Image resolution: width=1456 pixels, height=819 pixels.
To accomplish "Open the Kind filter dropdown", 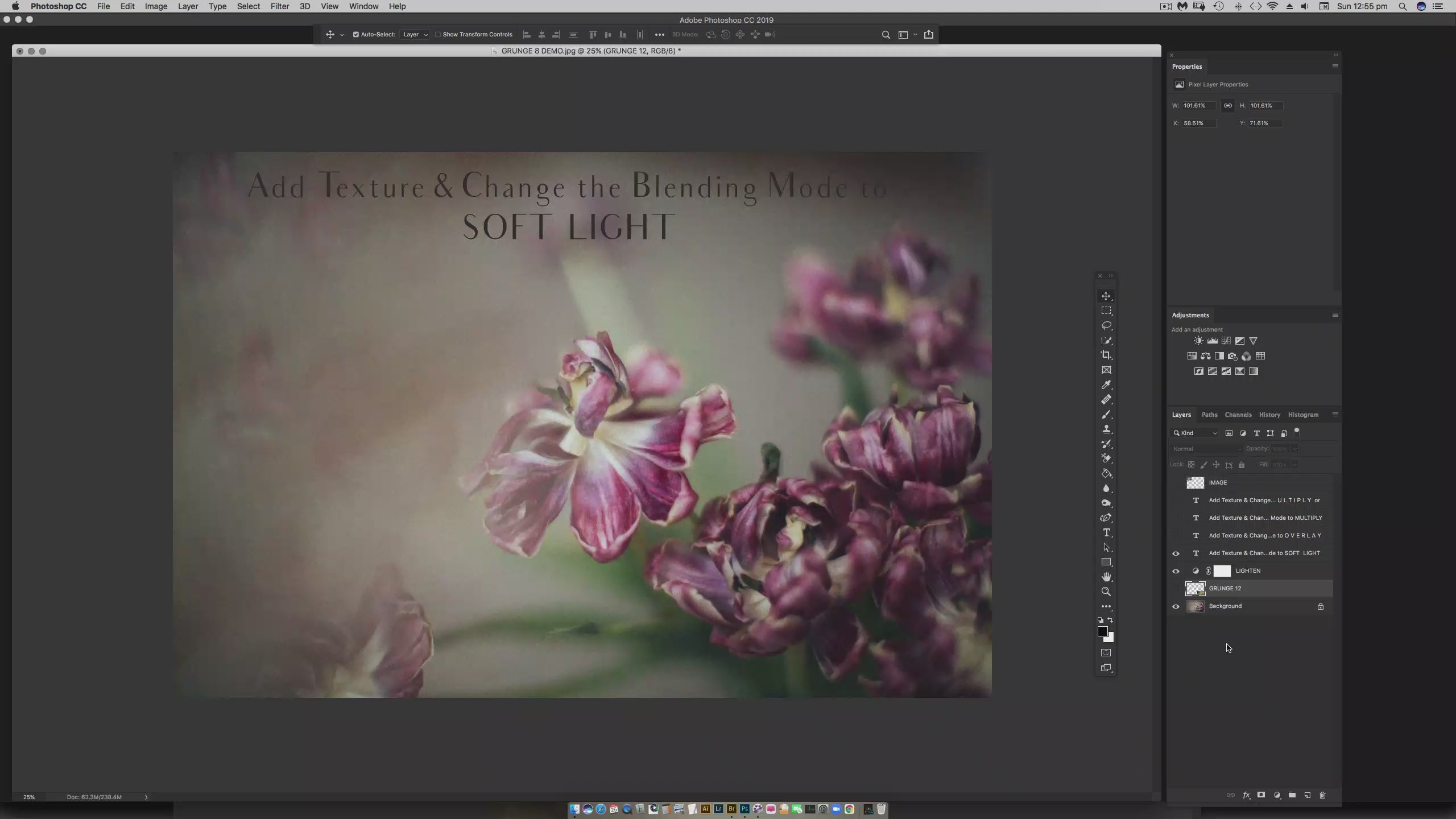I will 1195,433.
